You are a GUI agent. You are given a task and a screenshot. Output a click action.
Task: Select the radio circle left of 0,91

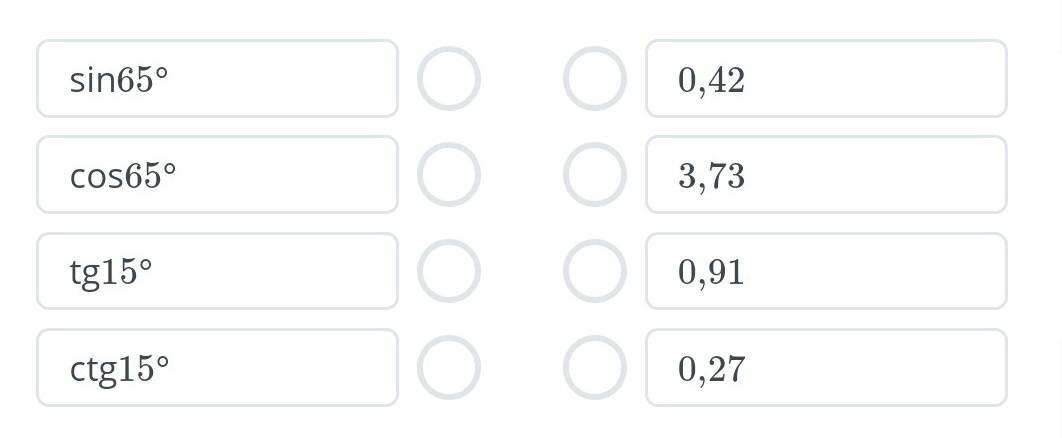point(595,271)
